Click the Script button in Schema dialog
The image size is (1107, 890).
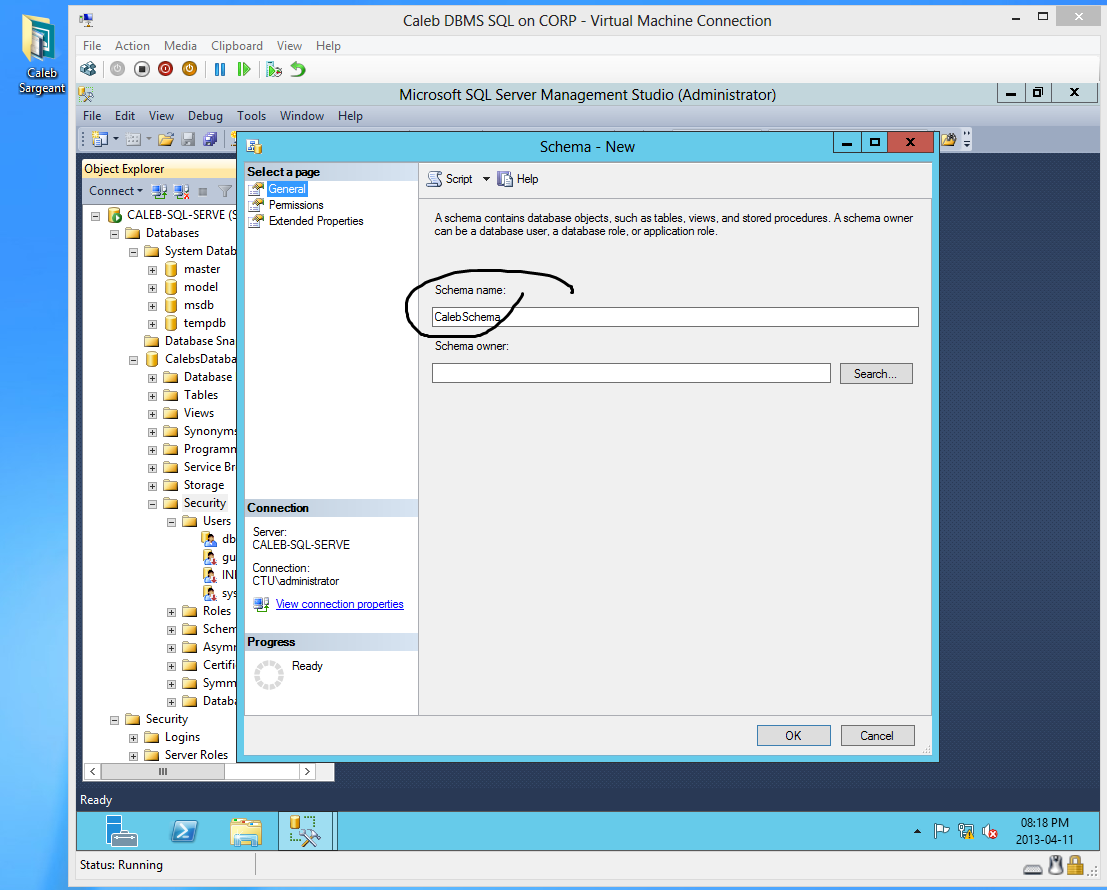pos(450,179)
